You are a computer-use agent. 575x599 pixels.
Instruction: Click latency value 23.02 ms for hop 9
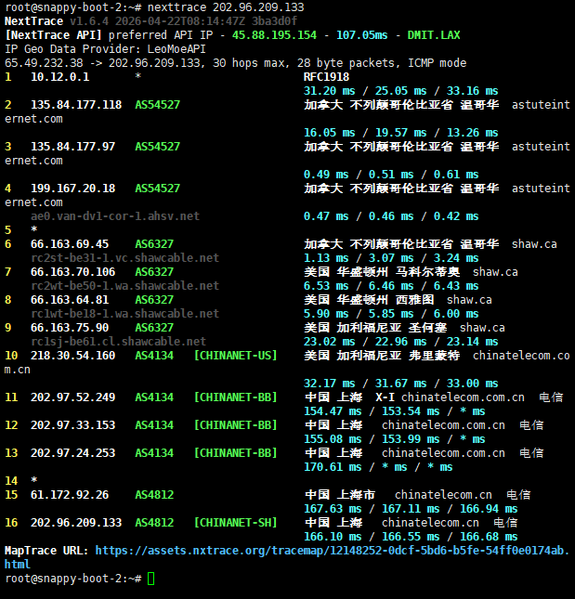(329, 341)
